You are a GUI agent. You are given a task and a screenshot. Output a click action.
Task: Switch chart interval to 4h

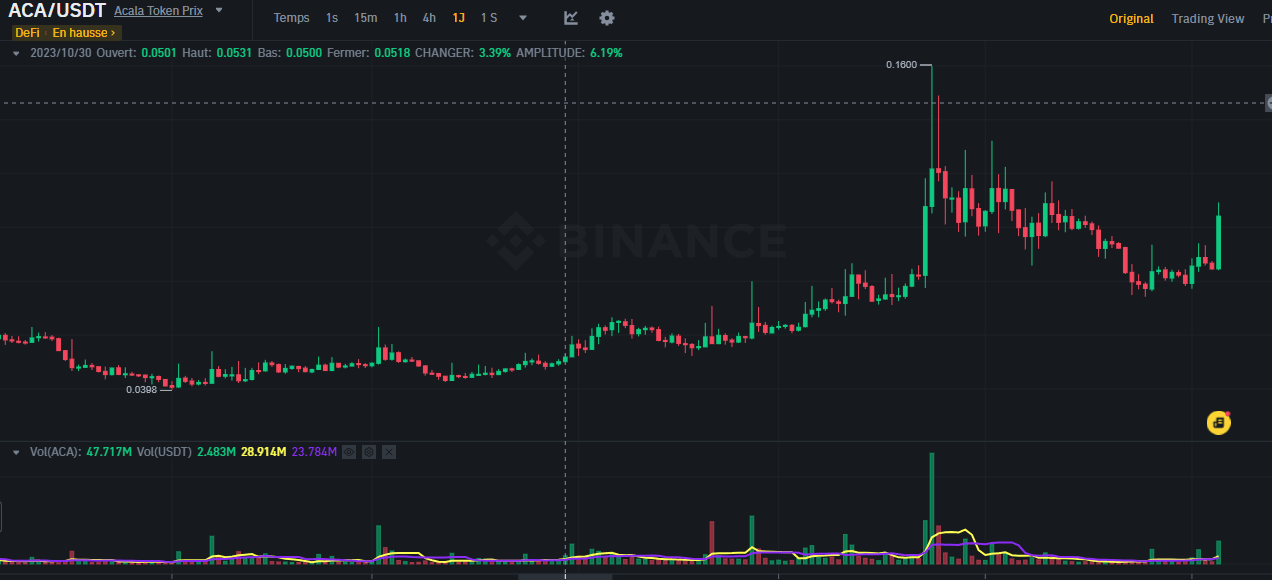(x=429, y=18)
